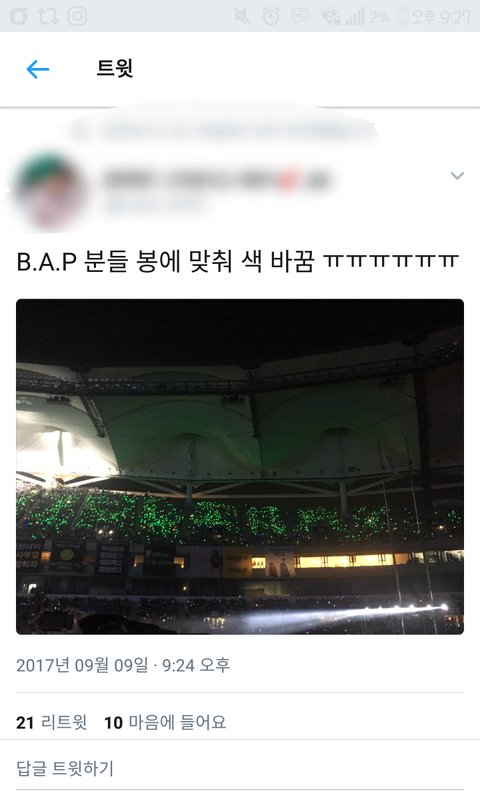Image resolution: width=480 pixels, height=797 pixels.
Task: Tap the HD call status icon
Action: [x=300, y=16]
